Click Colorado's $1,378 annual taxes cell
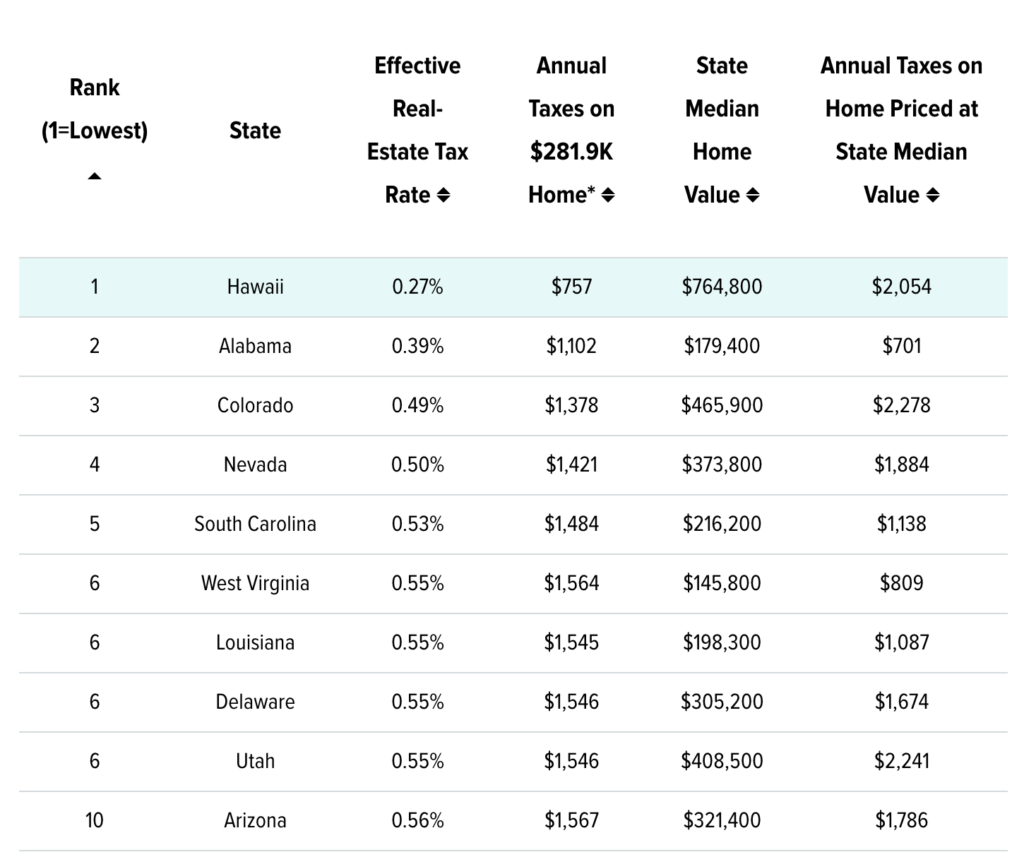Viewport: 1024px width, 857px height. (x=571, y=405)
